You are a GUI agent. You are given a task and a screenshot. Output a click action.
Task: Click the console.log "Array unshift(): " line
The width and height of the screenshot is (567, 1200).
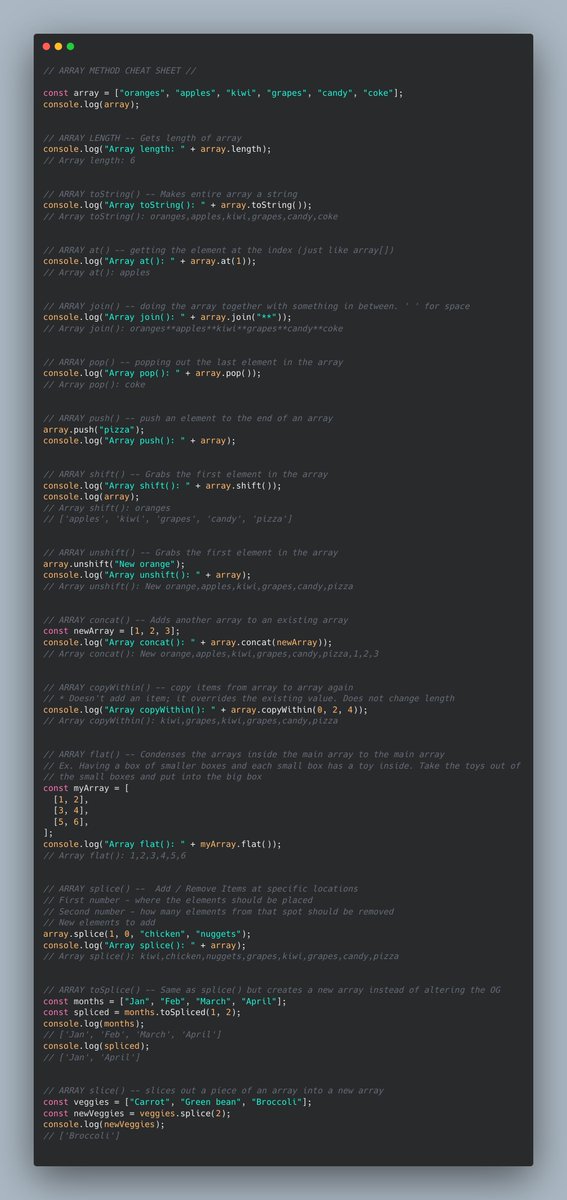coord(147,574)
